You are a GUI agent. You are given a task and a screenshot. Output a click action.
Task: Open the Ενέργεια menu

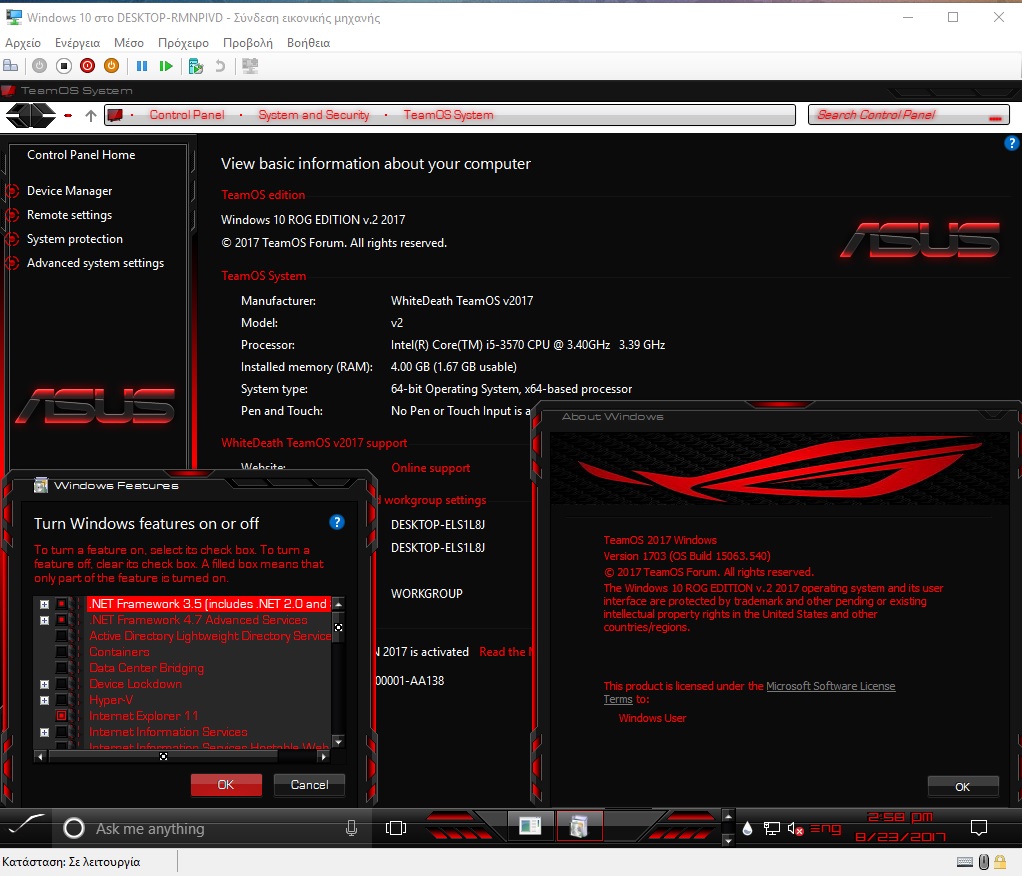tap(78, 43)
